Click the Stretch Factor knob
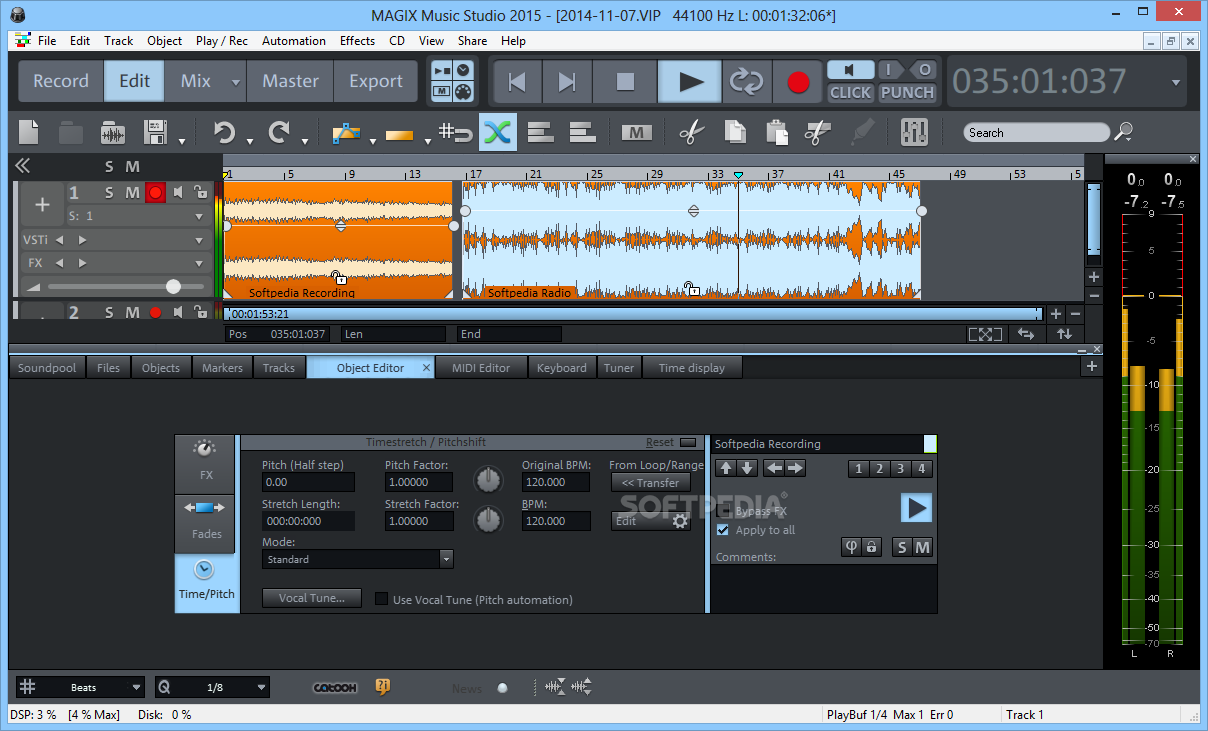 click(488, 520)
